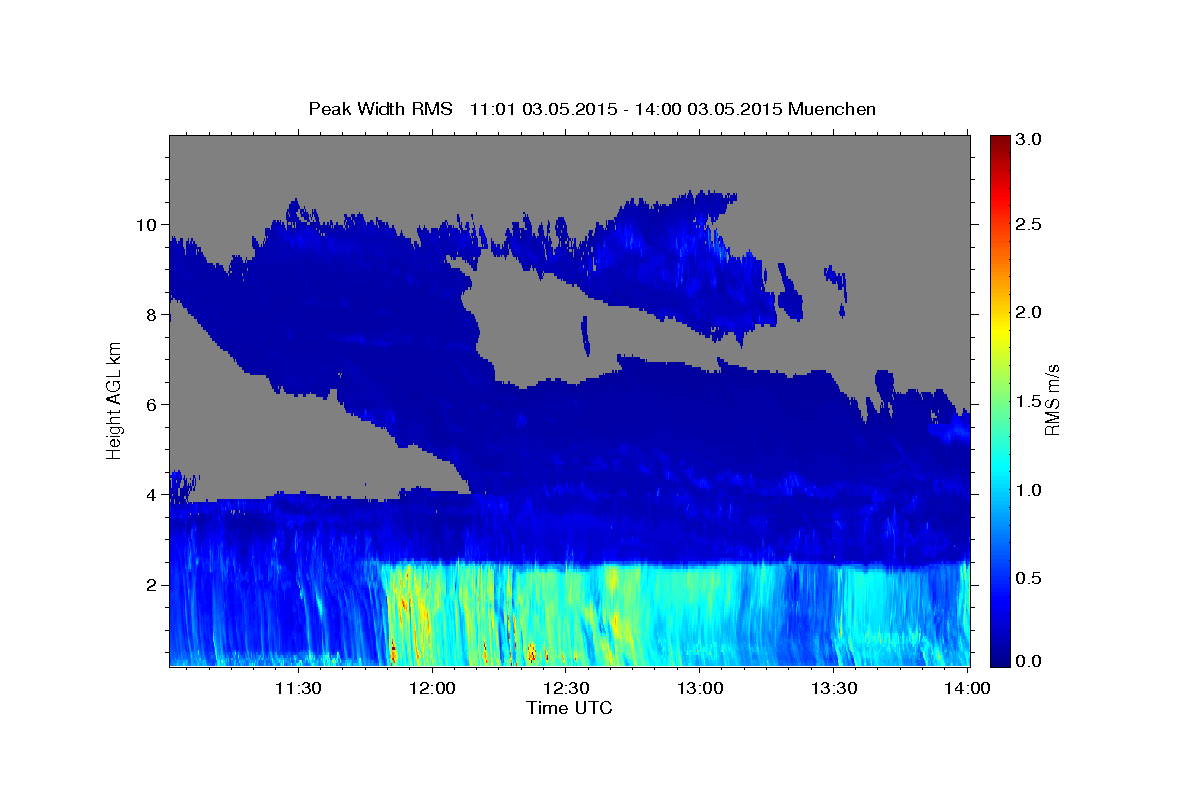This screenshot has height=800, width=1200.
Task: Click the dark red top of colorbar
Action: pyautogui.click(x=999, y=145)
